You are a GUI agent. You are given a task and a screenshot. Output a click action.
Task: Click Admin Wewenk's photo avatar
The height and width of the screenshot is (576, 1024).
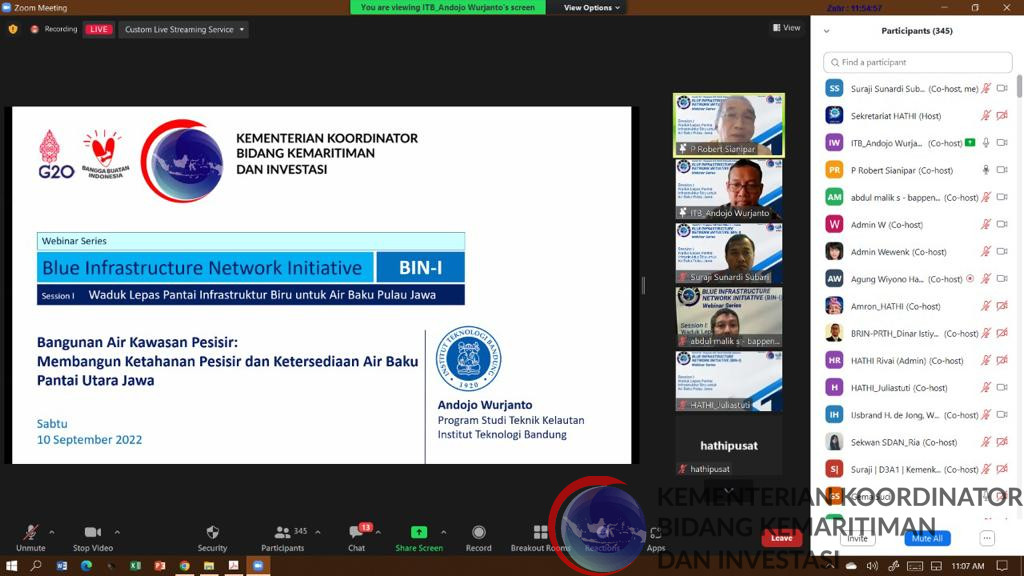[834, 251]
